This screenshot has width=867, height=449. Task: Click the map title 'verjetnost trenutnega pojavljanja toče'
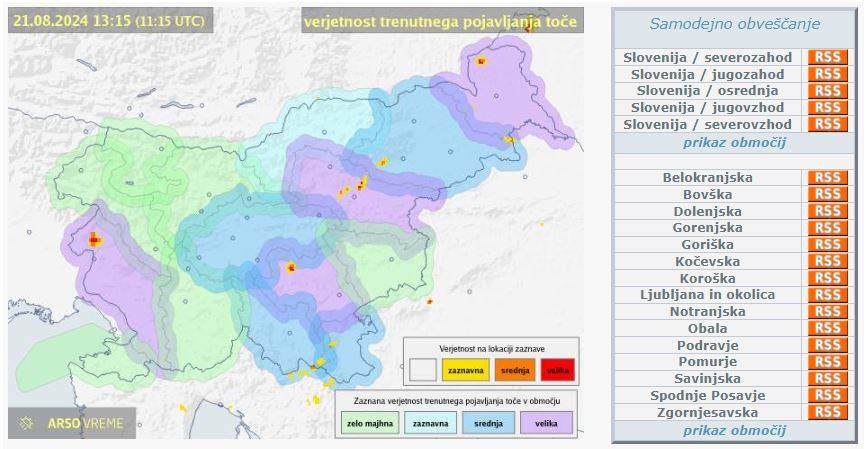tap(441, 21)
